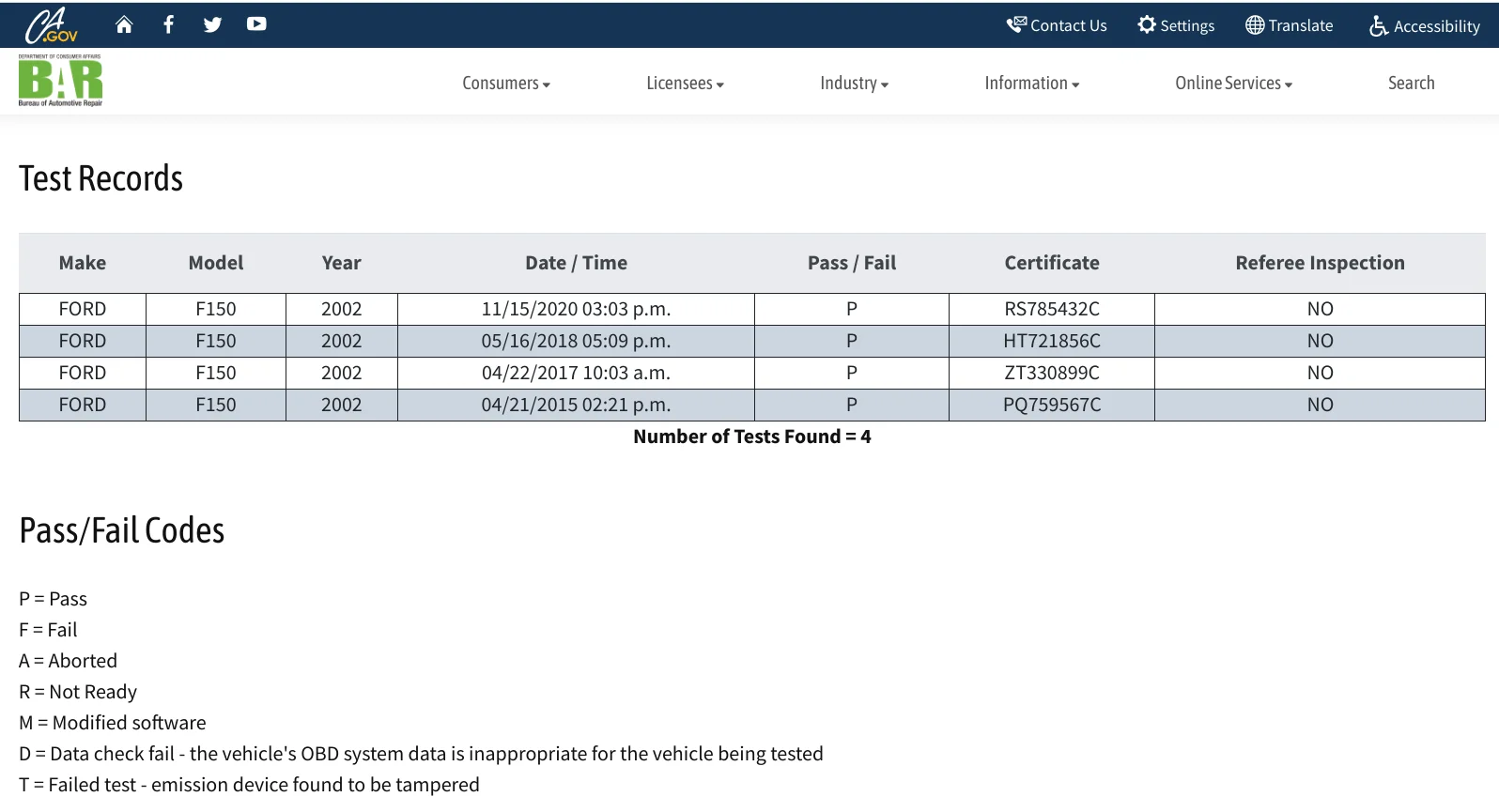Expand the Consumers dropdown menu
Viewport: 1499px width, 812px height.
pyautogui.click(x=506, y=83)
